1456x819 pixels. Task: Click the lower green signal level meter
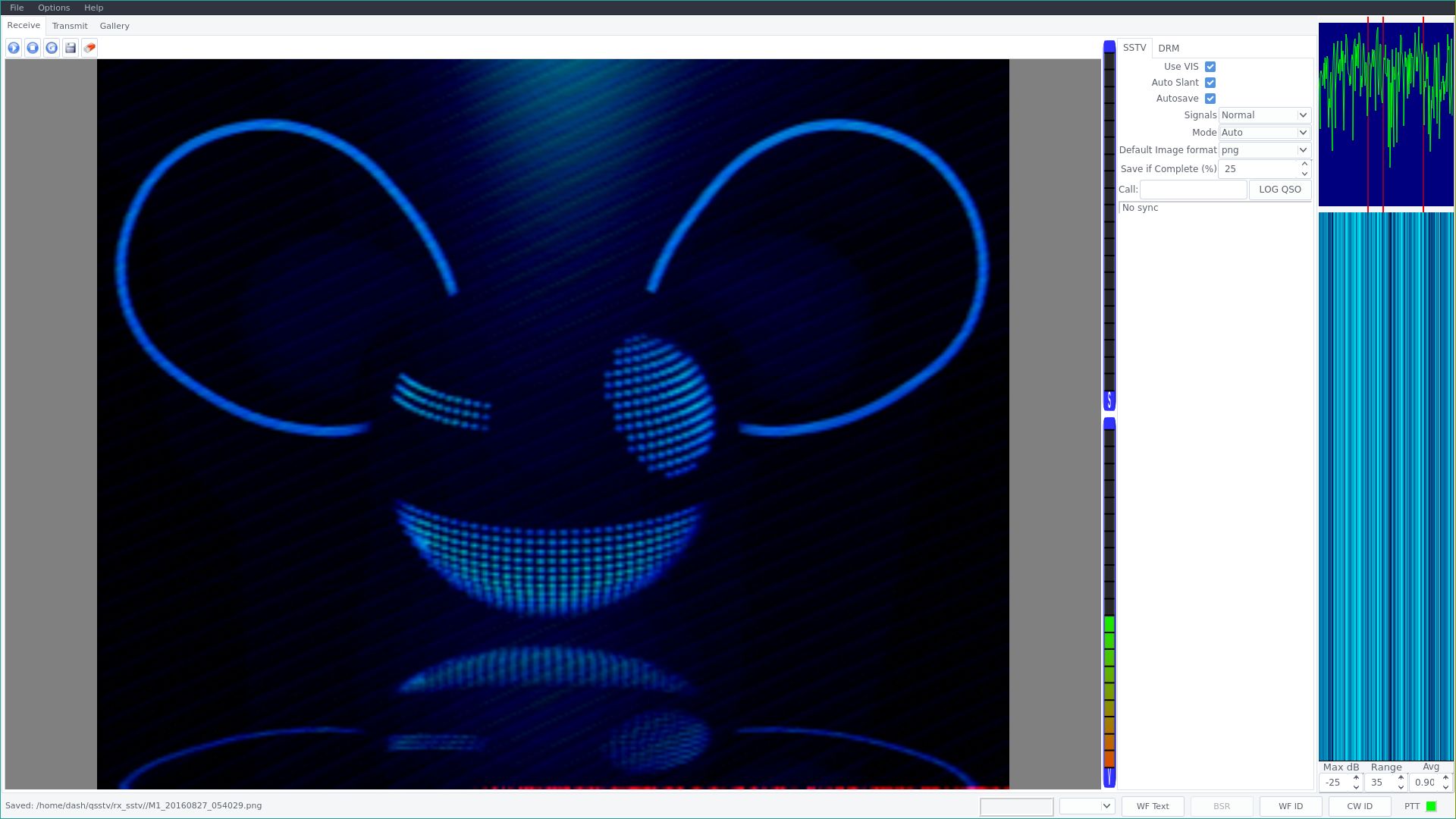1109,602
